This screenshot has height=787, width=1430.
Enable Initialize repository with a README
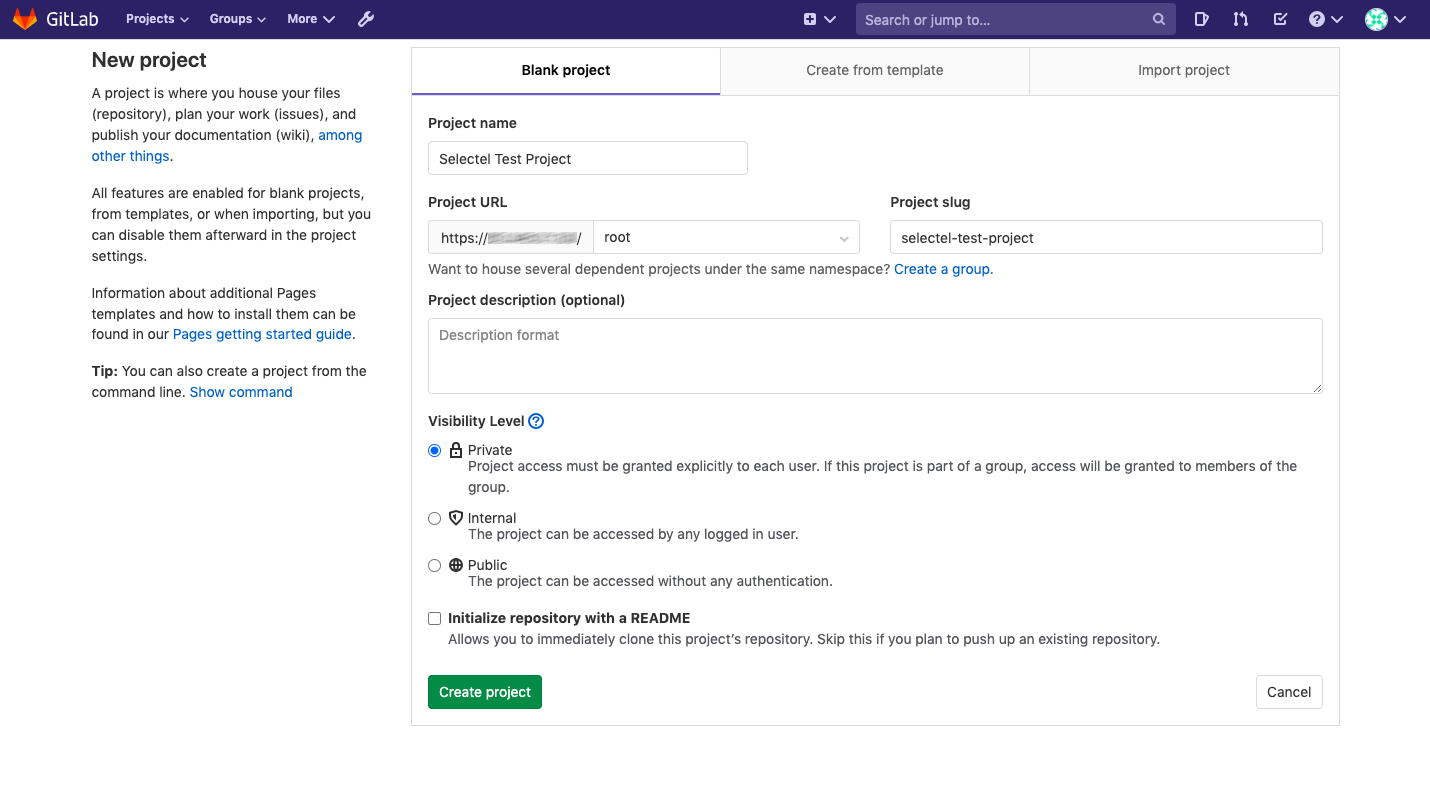coord(434,618)
